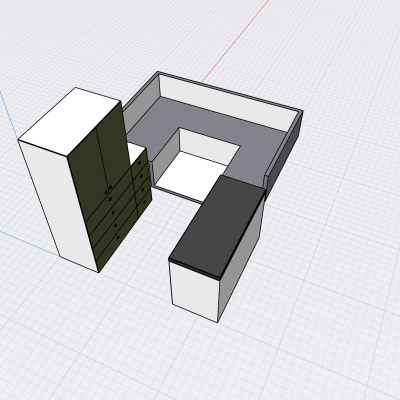Select the white top face of tall cabinet
The image size is (400, 400).
point(69,121)
